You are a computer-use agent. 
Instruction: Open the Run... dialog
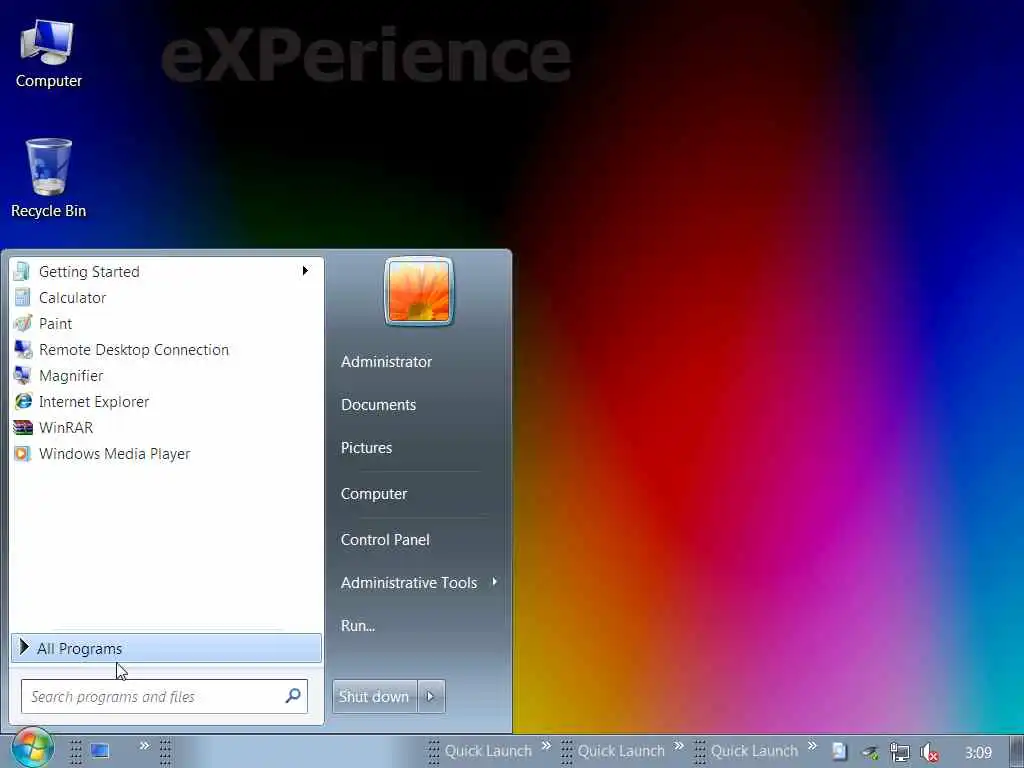(x=358, y=626)
